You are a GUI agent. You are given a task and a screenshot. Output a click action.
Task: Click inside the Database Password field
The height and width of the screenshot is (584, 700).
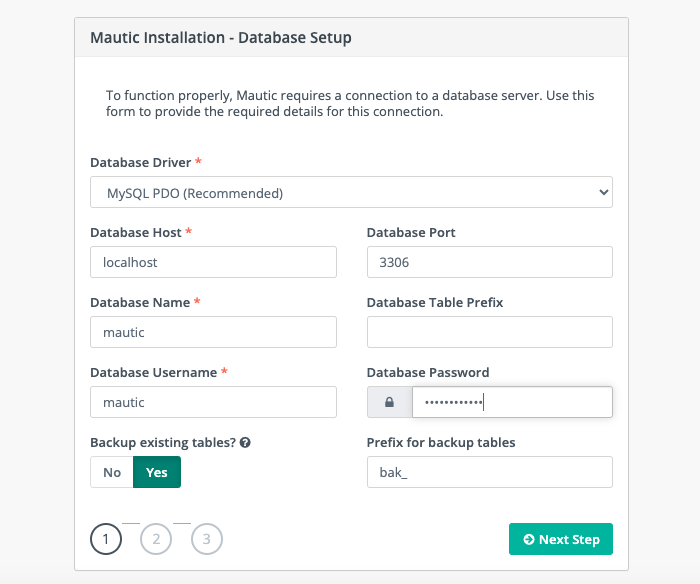511,402
